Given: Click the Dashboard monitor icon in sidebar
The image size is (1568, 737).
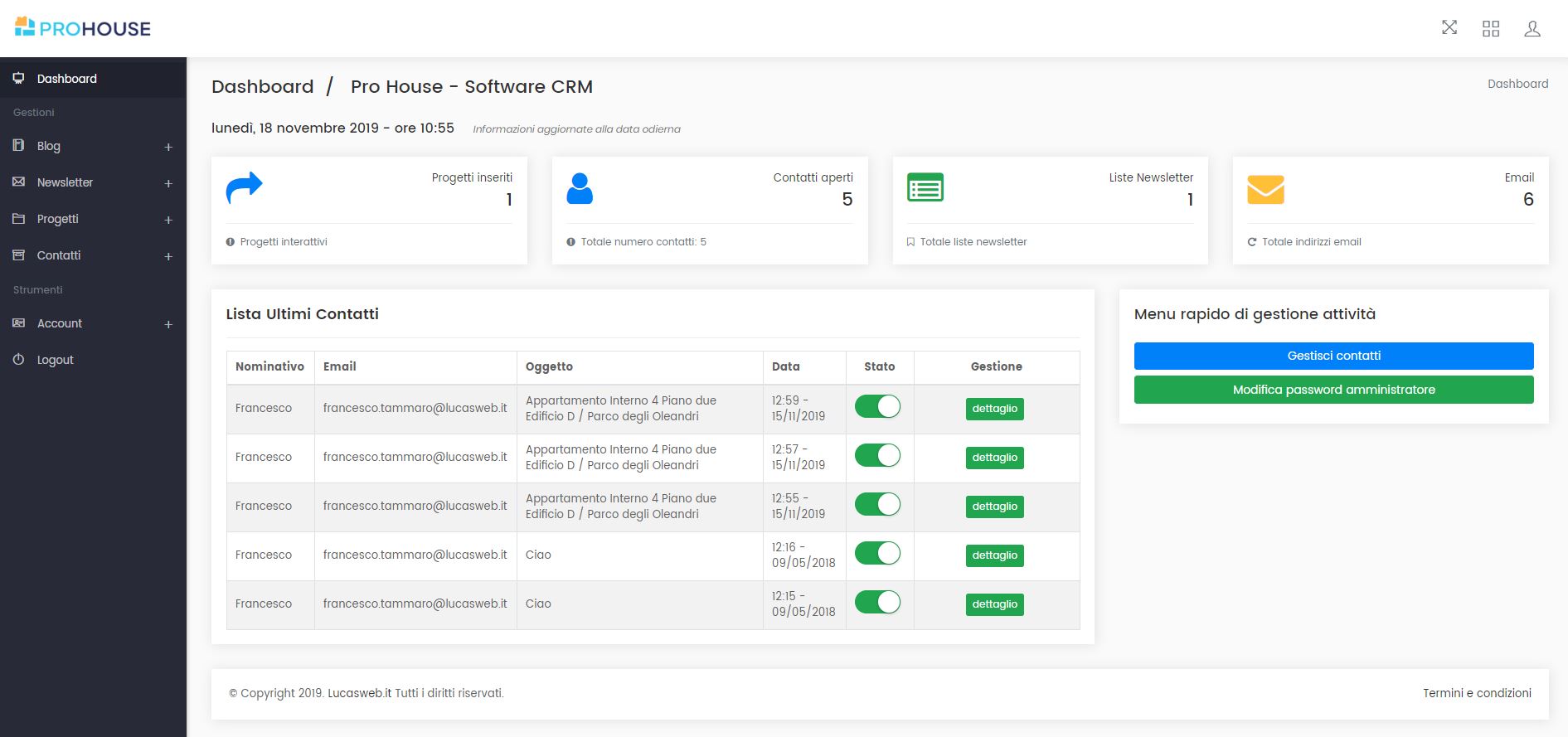Looking at the screenshot, I should (18, 79).
